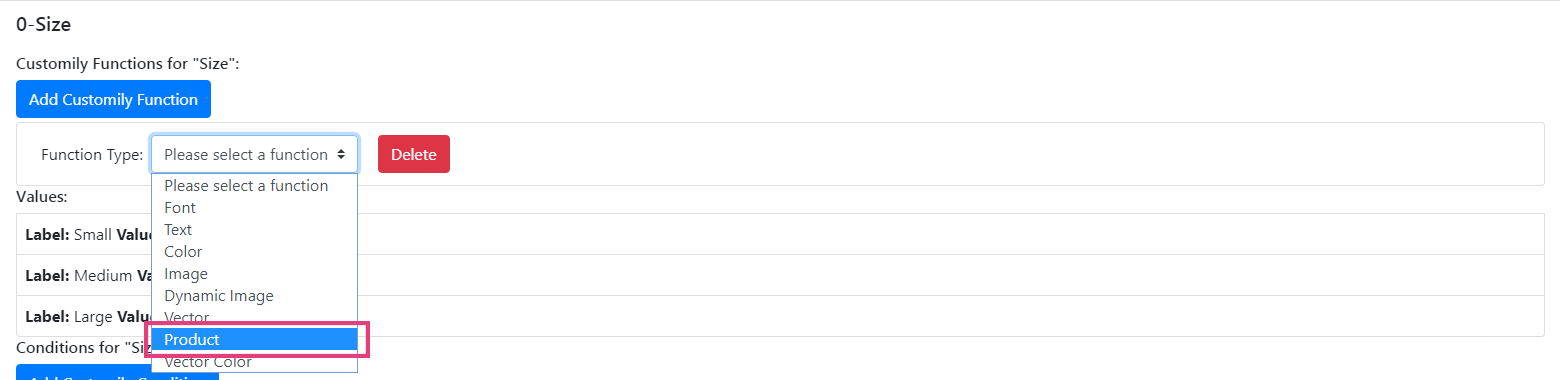Click the Customily Functions for "Size" text
This screenshot has height=380, width=1560.
coord(128,64)
